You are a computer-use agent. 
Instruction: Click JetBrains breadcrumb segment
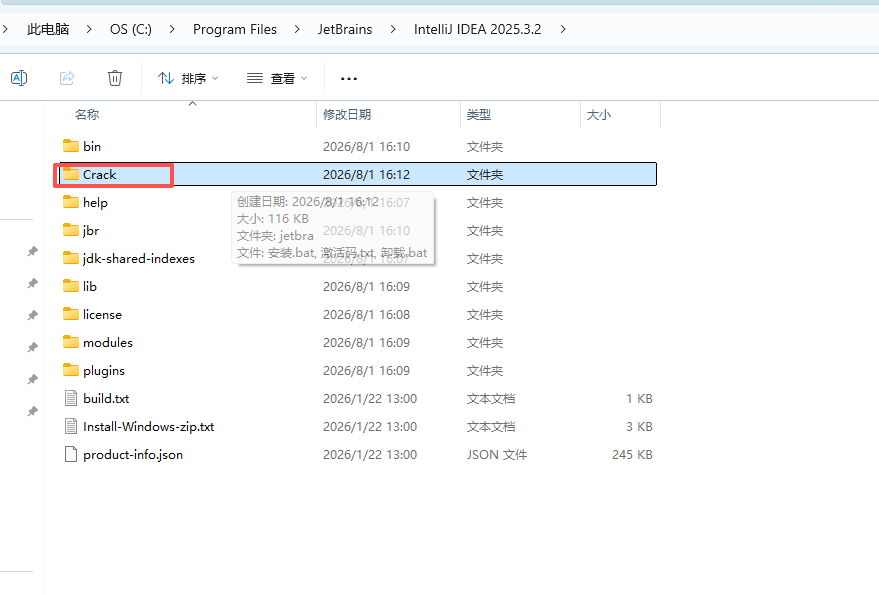coord(345,29)
